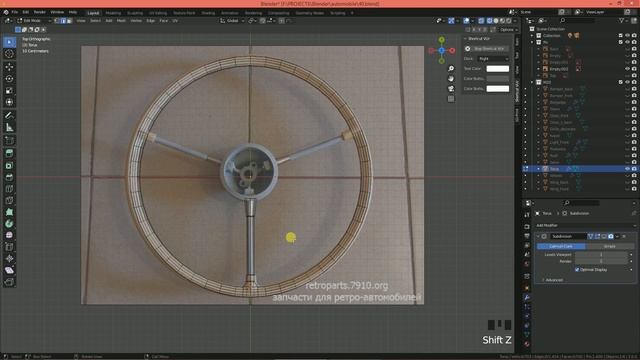Hide the Collection via its eye icon
Image resolution: width=640 pixels, height=360 pixels.
coord(627,36)
